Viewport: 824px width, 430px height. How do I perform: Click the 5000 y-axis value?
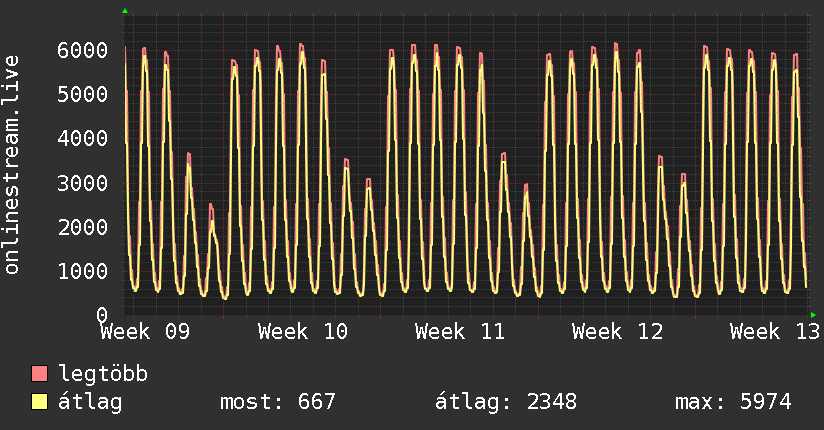83,95
